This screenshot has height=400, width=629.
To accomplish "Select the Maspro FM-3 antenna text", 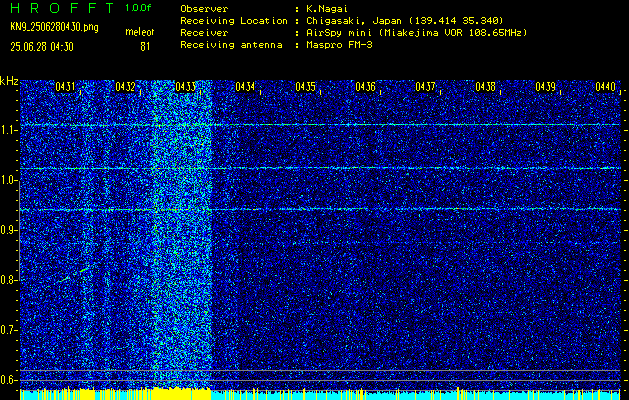I will click(340, 45).
